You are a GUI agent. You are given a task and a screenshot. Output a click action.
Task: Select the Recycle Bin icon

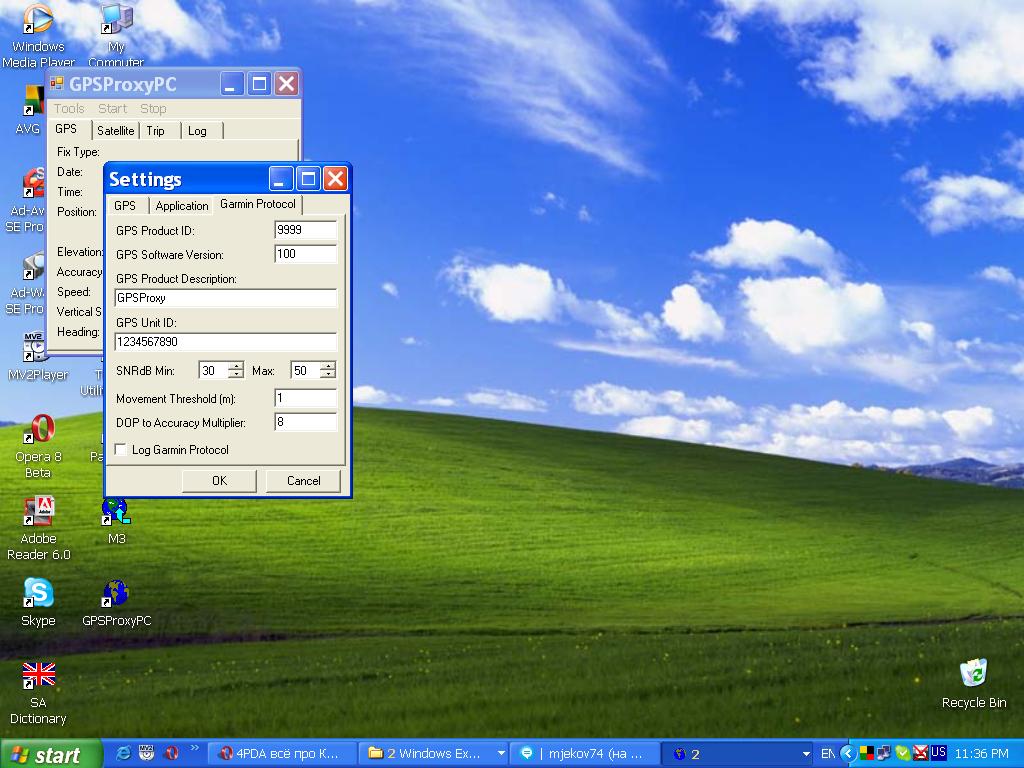(x=974, y=684)
